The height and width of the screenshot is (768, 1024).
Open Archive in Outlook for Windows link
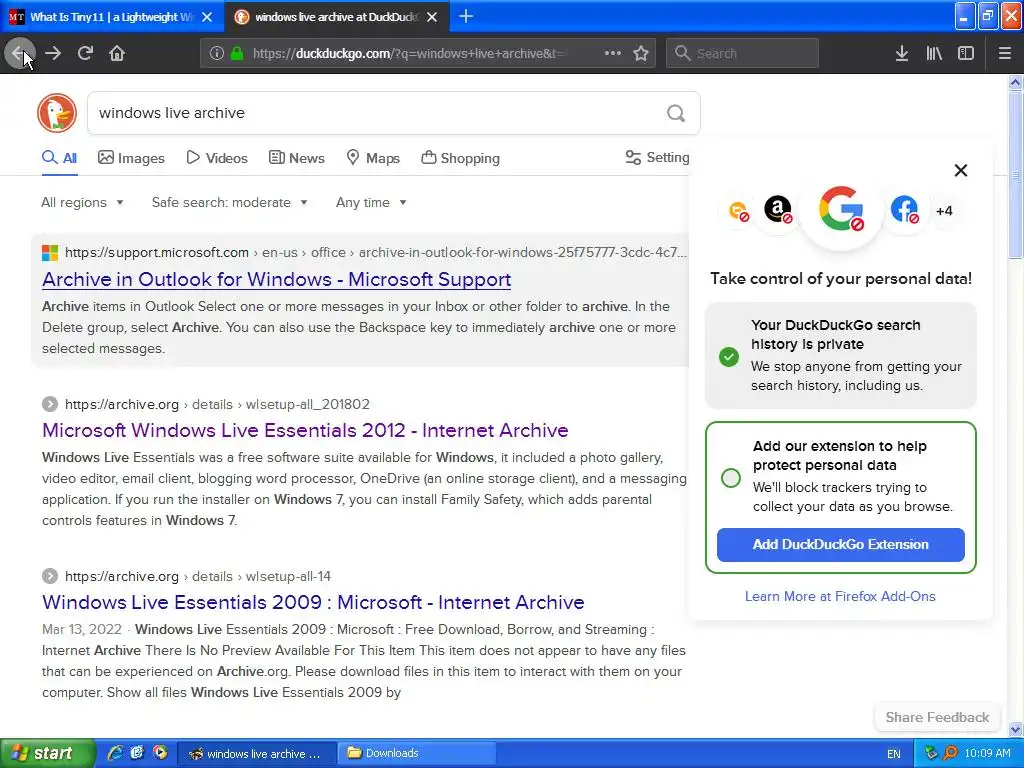[x=276, y=280]
